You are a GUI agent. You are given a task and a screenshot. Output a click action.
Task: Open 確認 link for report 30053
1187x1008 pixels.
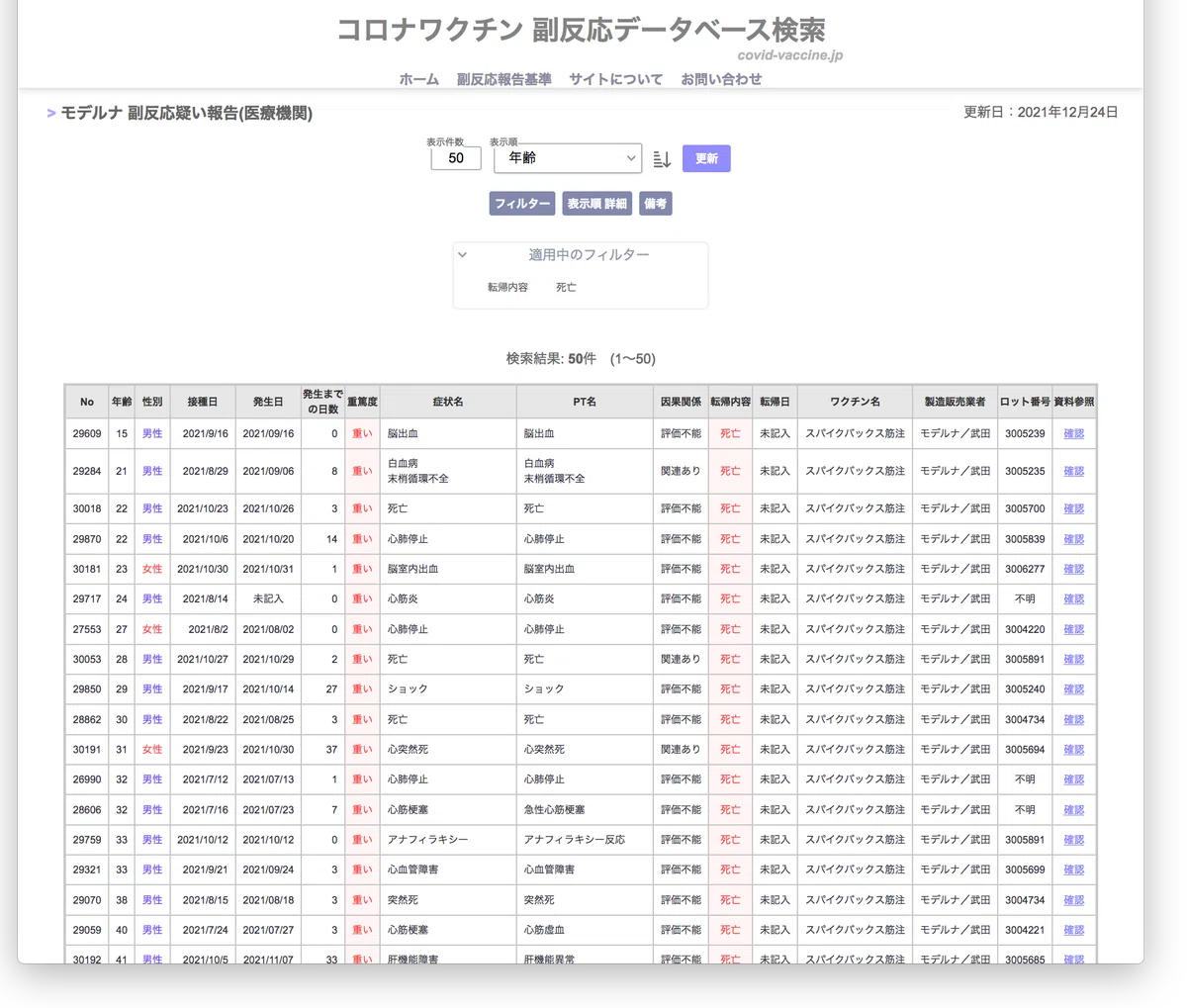tap(1073, 659)
